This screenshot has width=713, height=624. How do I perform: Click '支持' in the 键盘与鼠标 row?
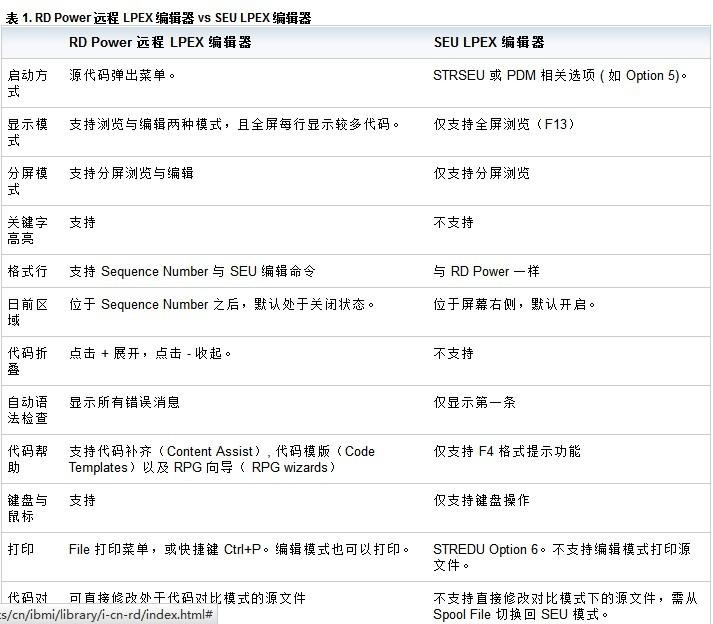82,501
